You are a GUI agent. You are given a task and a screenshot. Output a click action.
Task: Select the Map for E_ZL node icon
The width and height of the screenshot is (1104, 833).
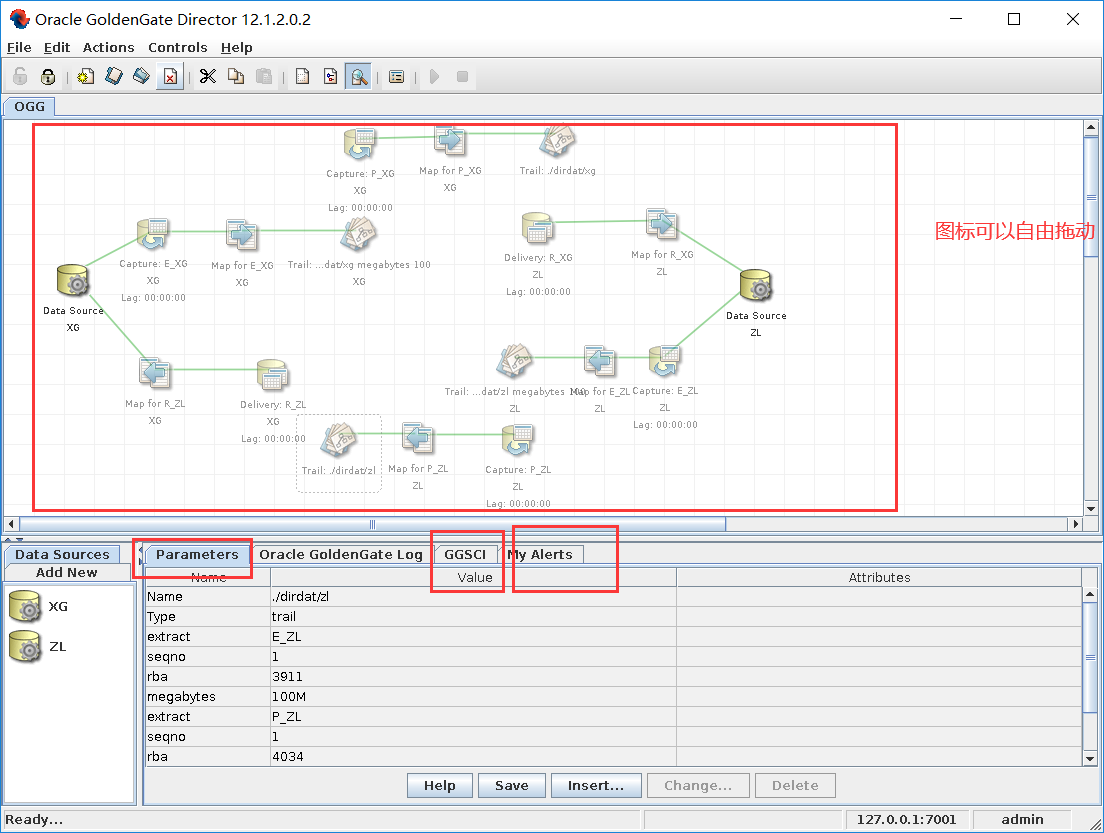click(599, 361)
